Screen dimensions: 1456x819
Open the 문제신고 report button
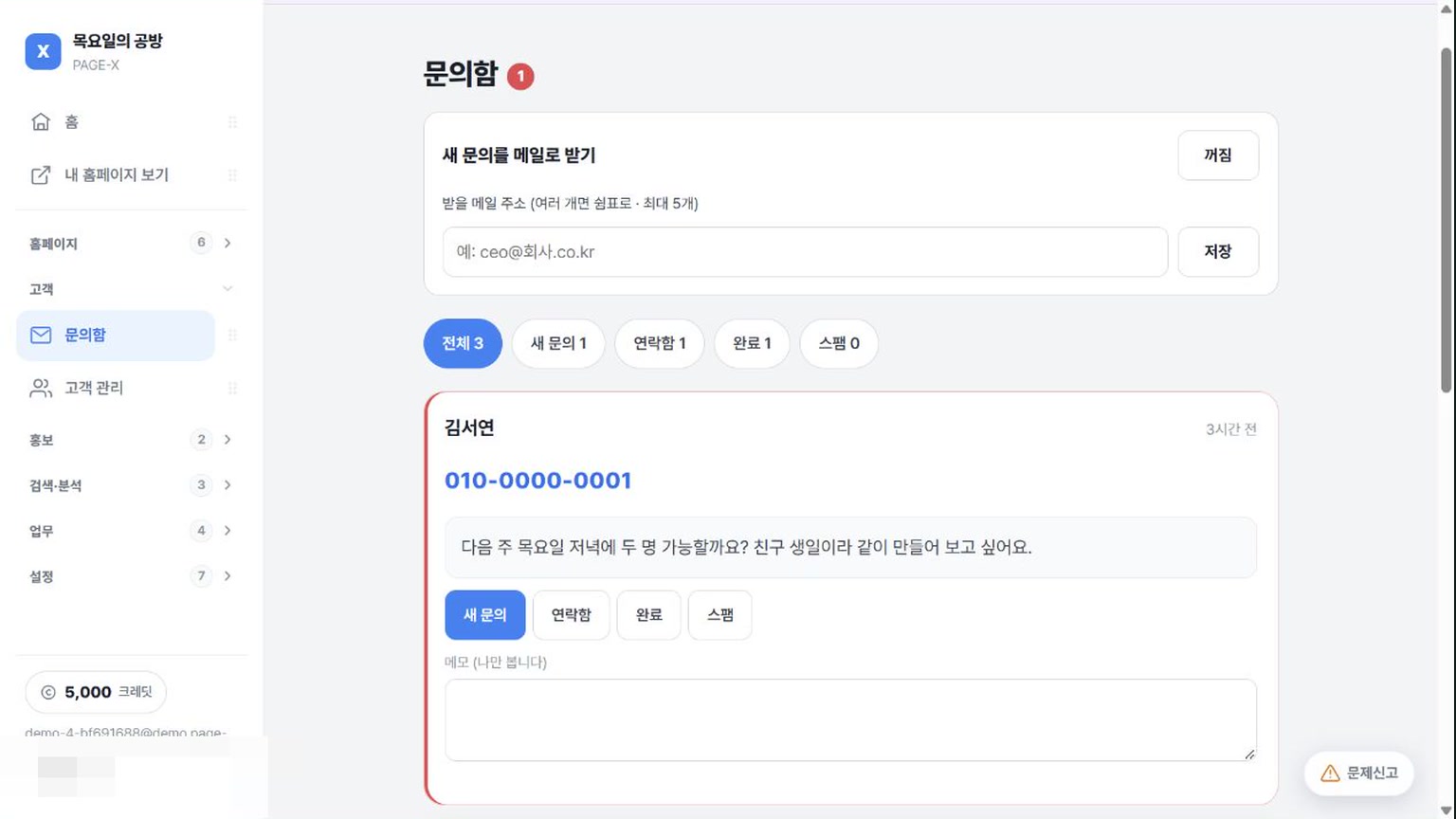[1359, 773]
